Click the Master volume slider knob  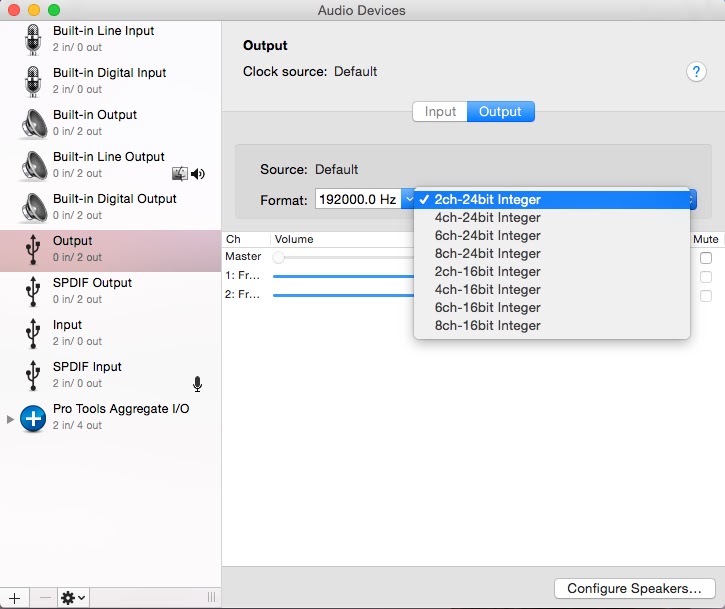click(x=278, y=258)
